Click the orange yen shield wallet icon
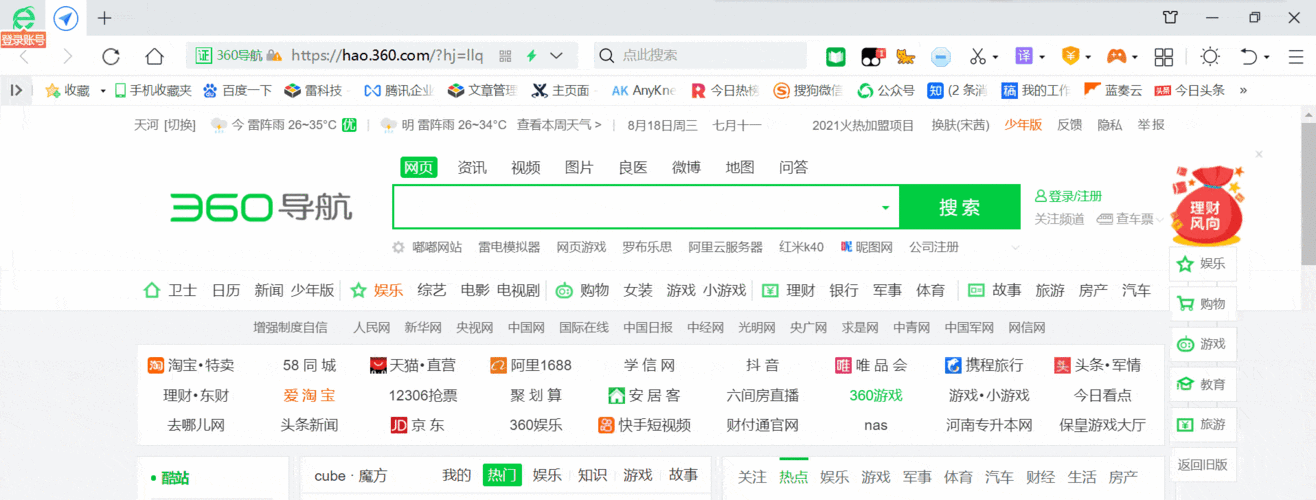The height and width of the screenshot is (500, 1316). tap(1071, 56)
